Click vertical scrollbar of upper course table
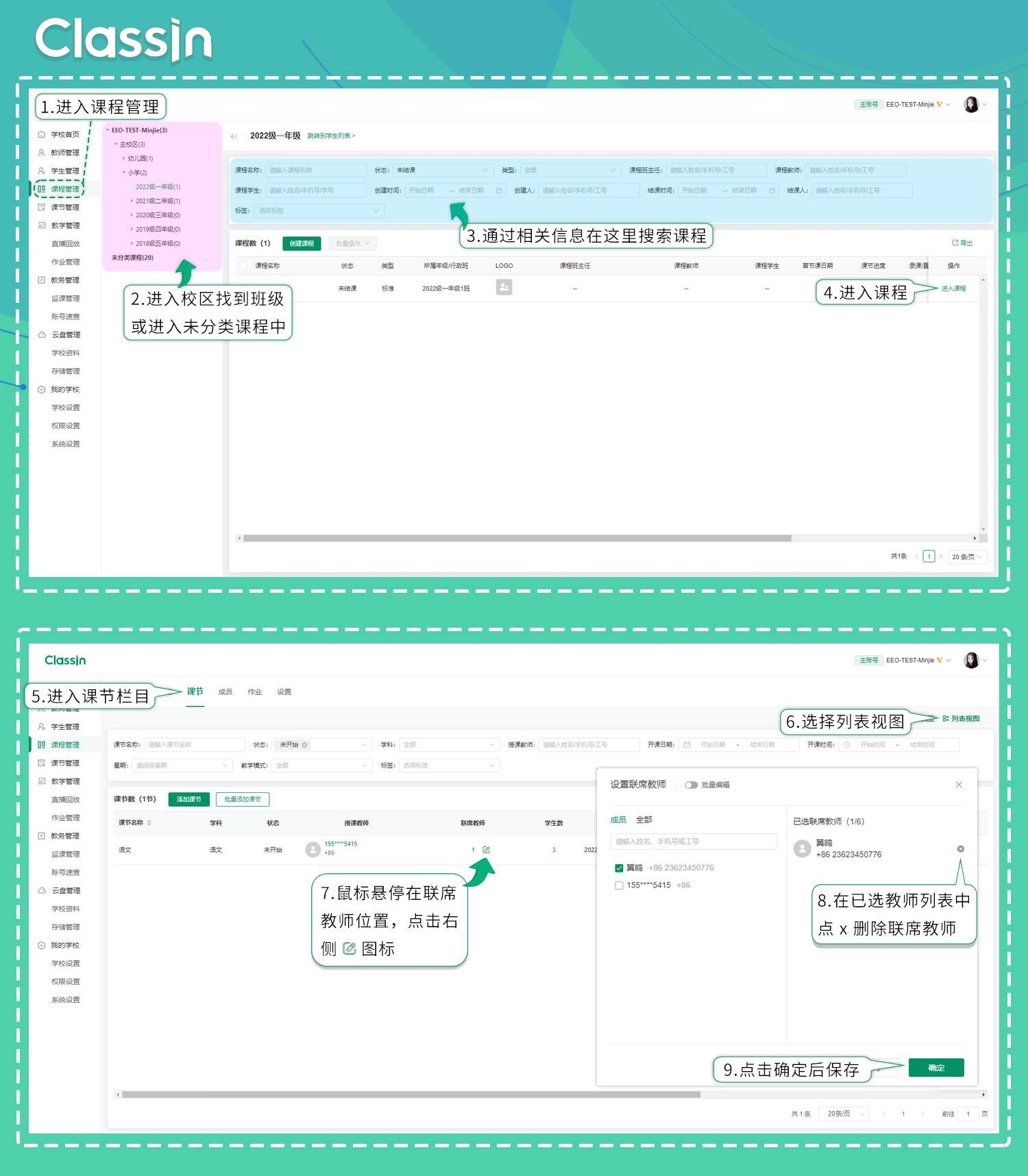The image size is (1028, 1176). [x=983, y=404]
